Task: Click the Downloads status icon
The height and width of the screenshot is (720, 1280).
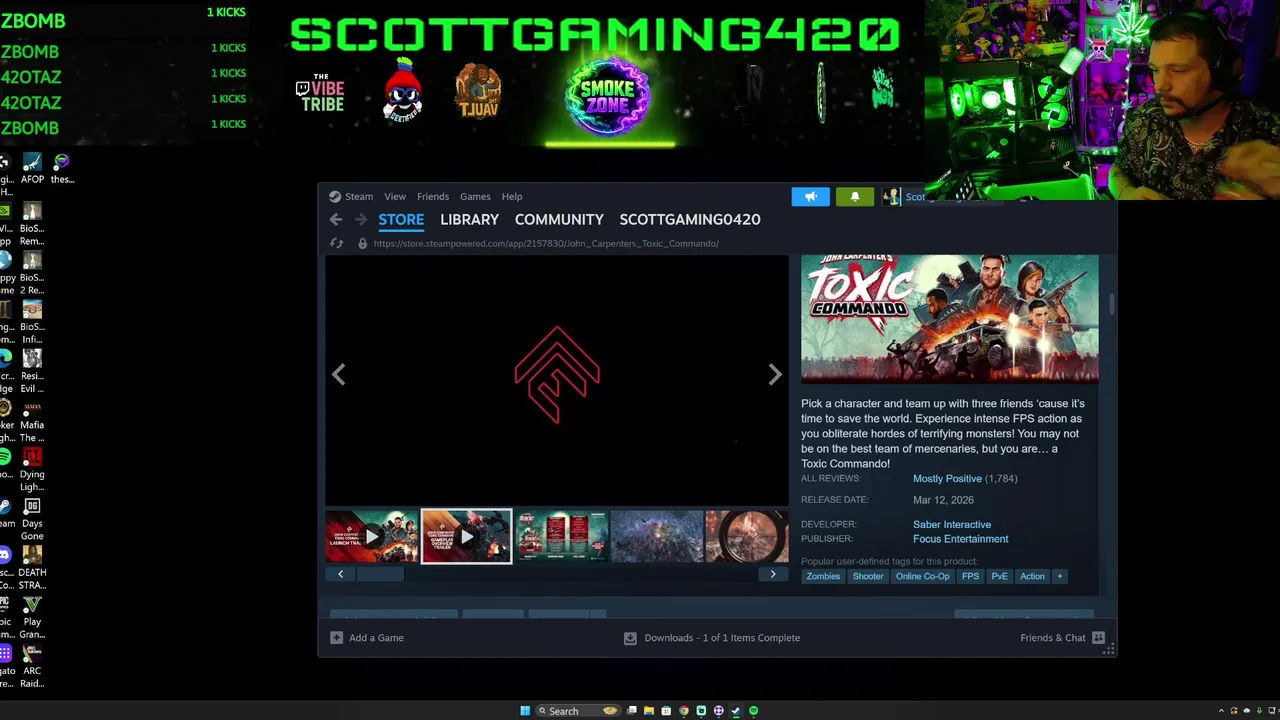Action: pyautogui.click(x=630, y=638)
